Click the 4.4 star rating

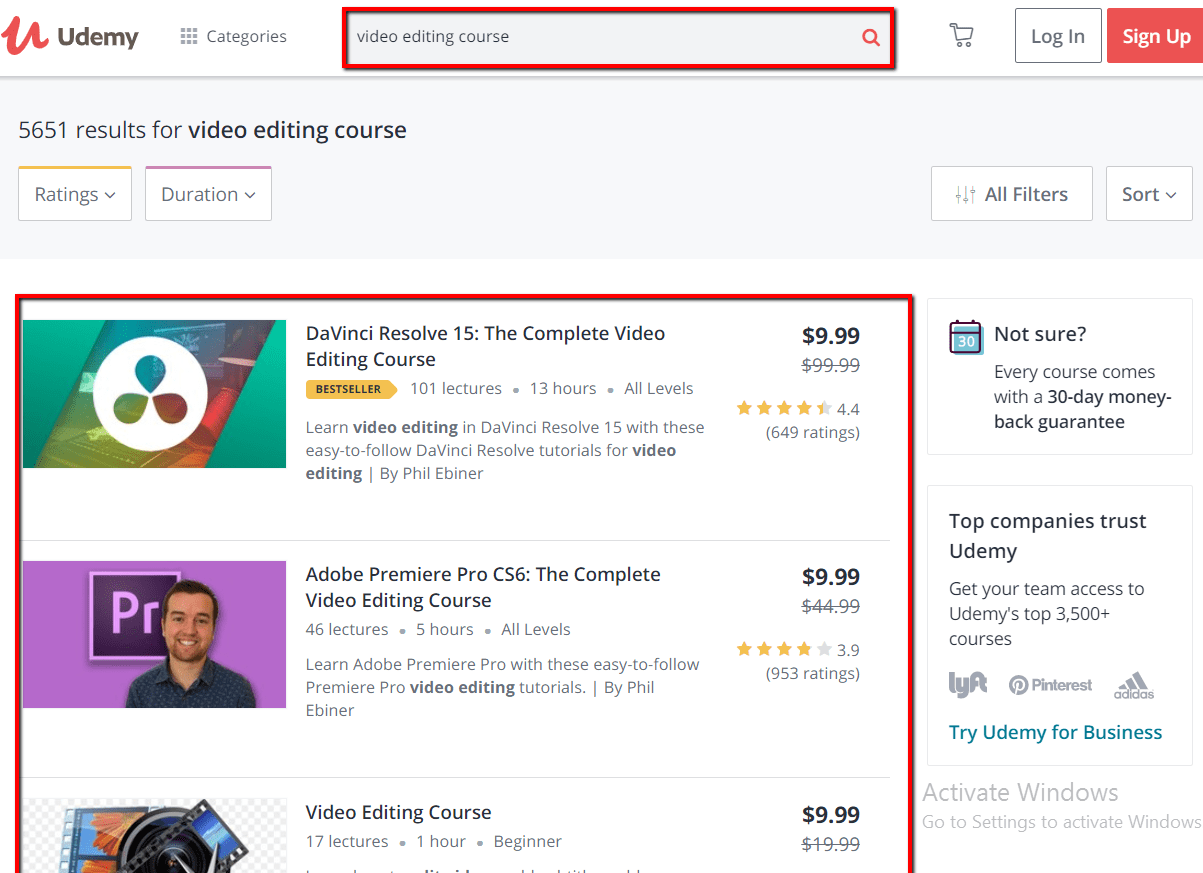coord(796,408)
